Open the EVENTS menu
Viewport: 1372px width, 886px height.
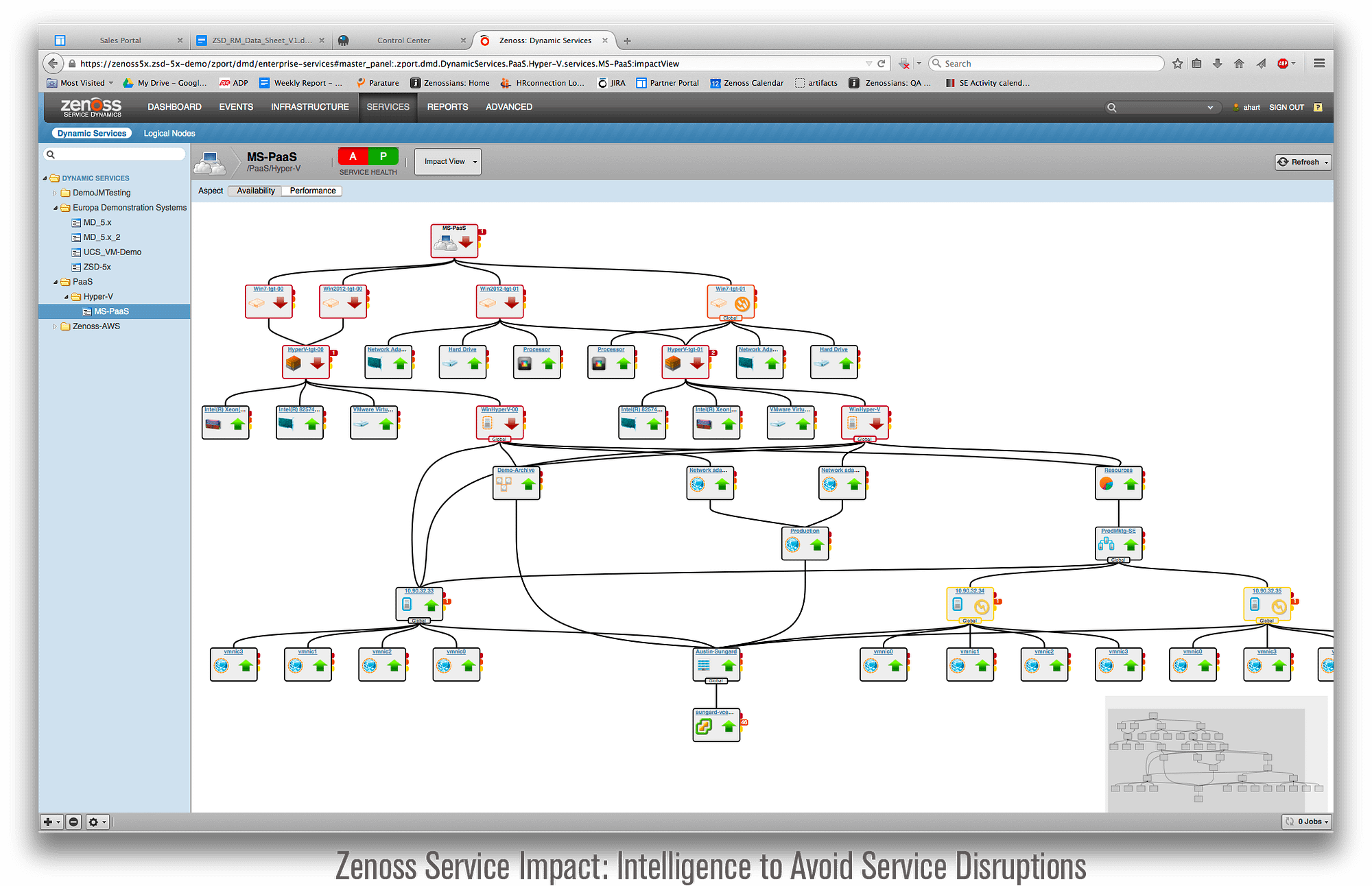point(236,107)
